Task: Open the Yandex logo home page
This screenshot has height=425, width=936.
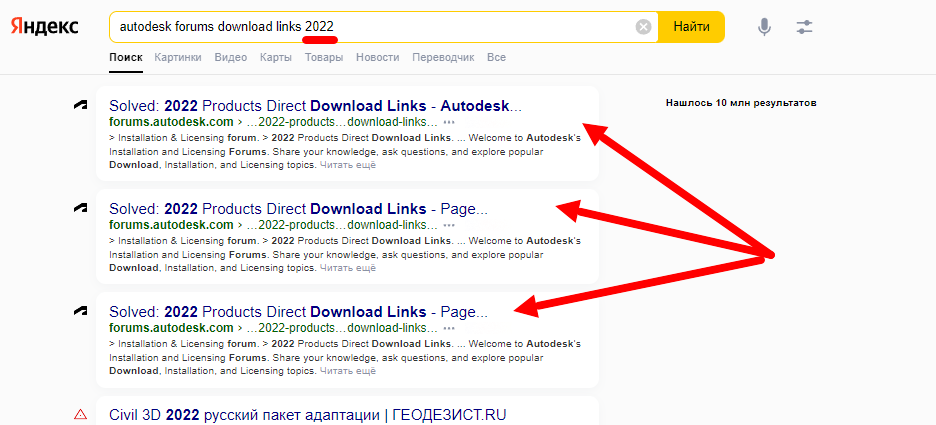Action: coord(44,26)
